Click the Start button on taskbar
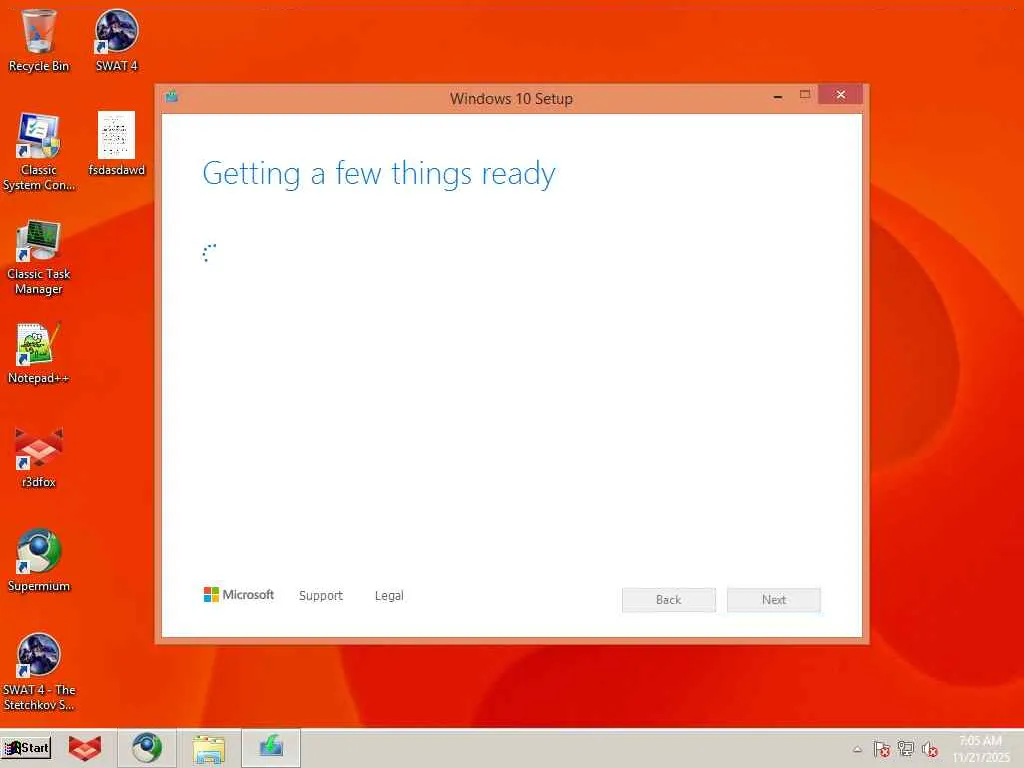This screenshot has height=768, width=1024. coord(26,748)
